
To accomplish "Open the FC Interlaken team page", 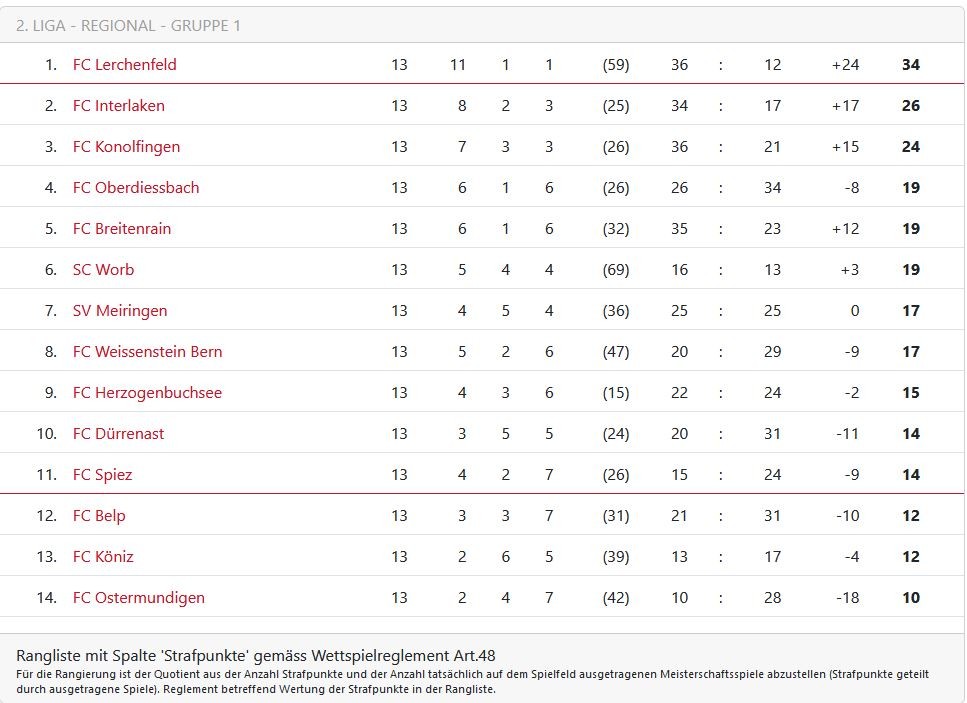I will (x=118, y=105).
